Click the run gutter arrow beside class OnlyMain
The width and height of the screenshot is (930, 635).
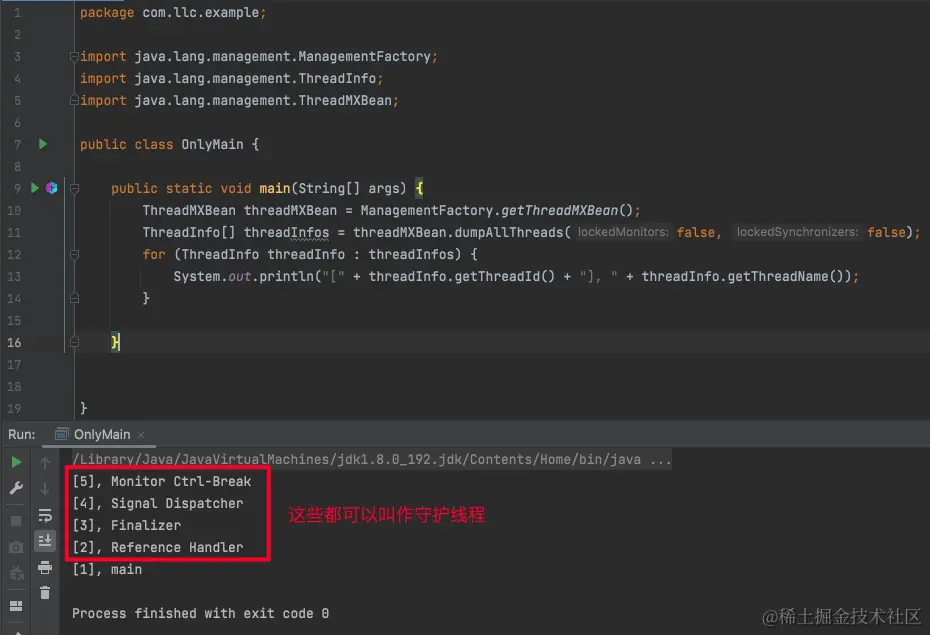pos(43,144)
